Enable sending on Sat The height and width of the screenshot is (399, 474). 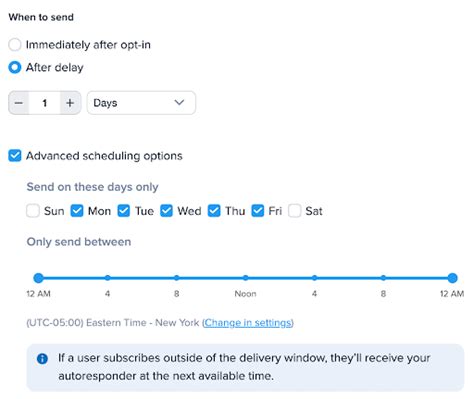[x=295, y=211]
